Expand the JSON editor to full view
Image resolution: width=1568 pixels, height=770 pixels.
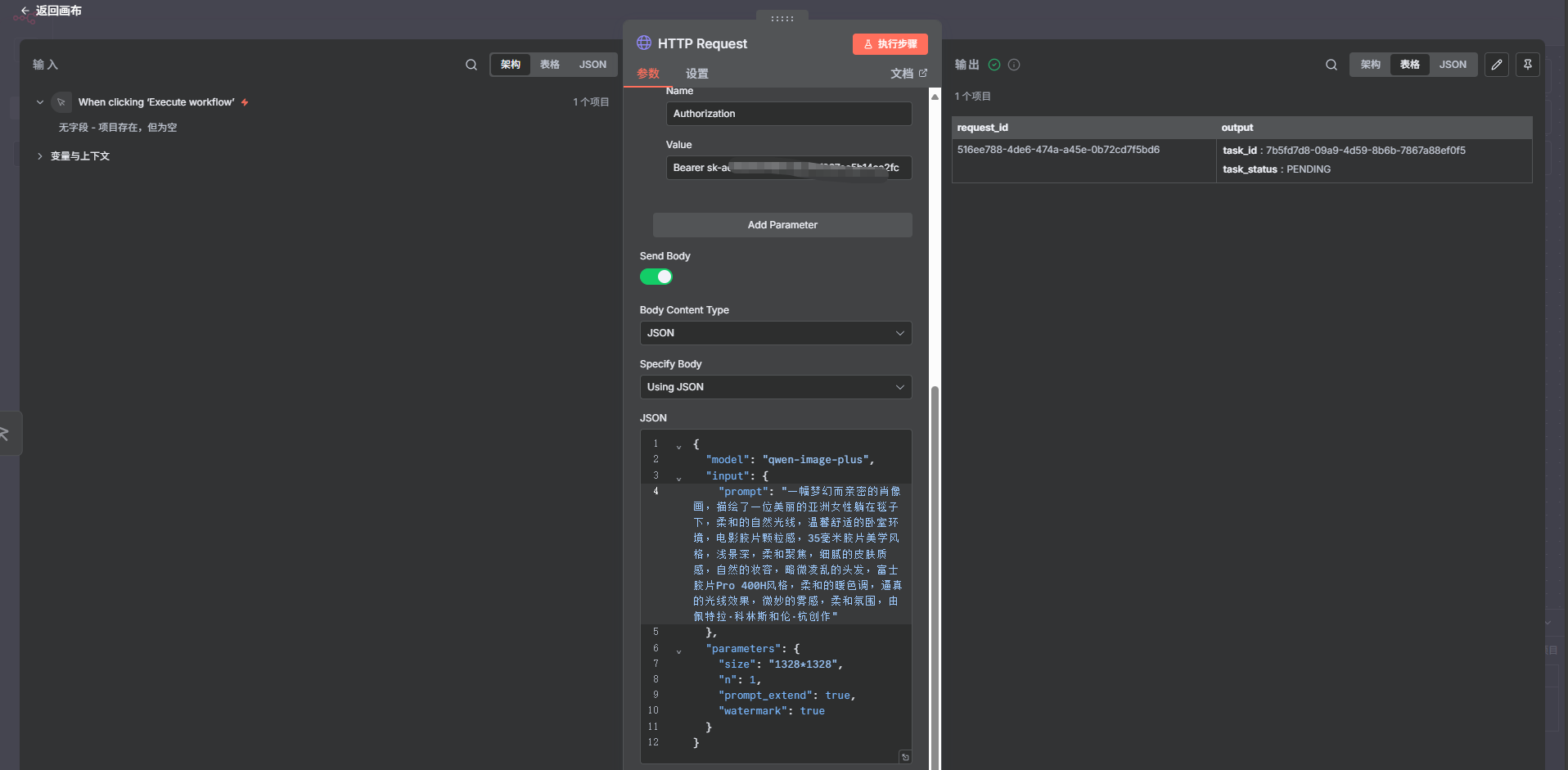[x=905, y=757]
